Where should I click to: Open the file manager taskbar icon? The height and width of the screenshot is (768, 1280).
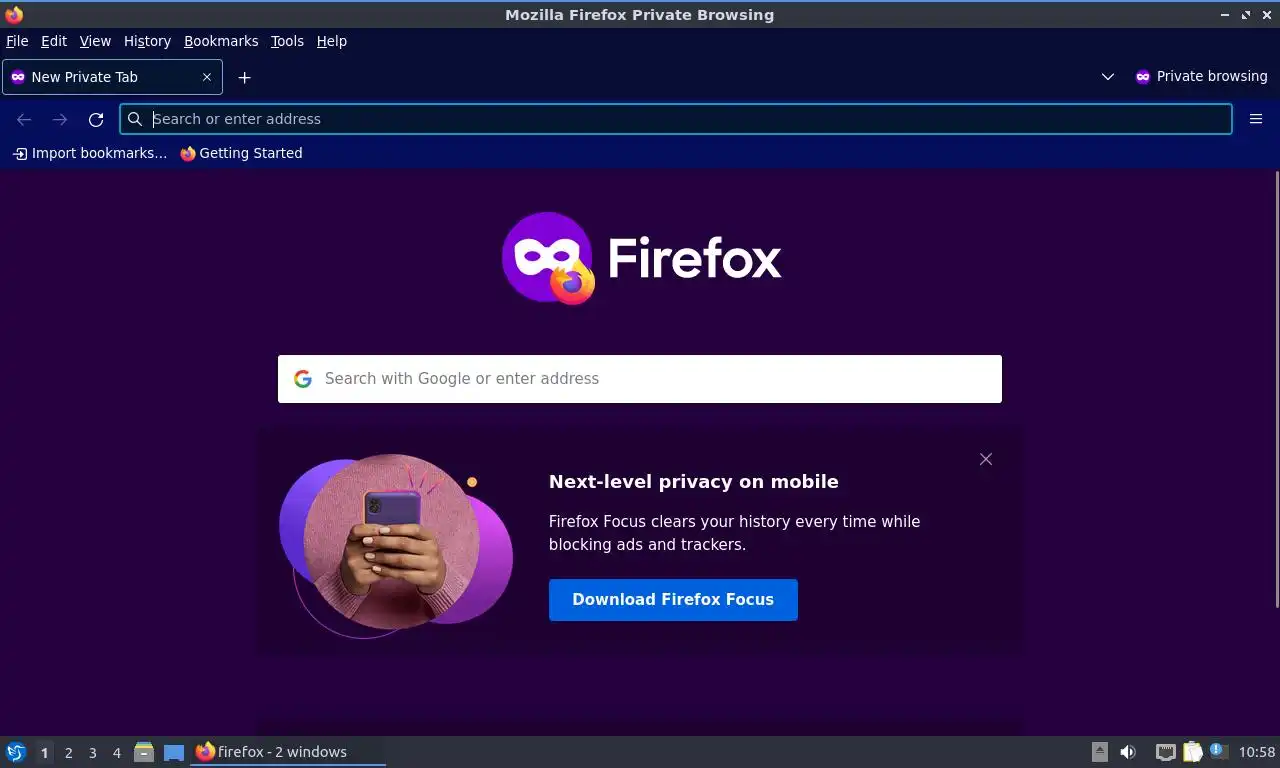[x=144, y=752]
